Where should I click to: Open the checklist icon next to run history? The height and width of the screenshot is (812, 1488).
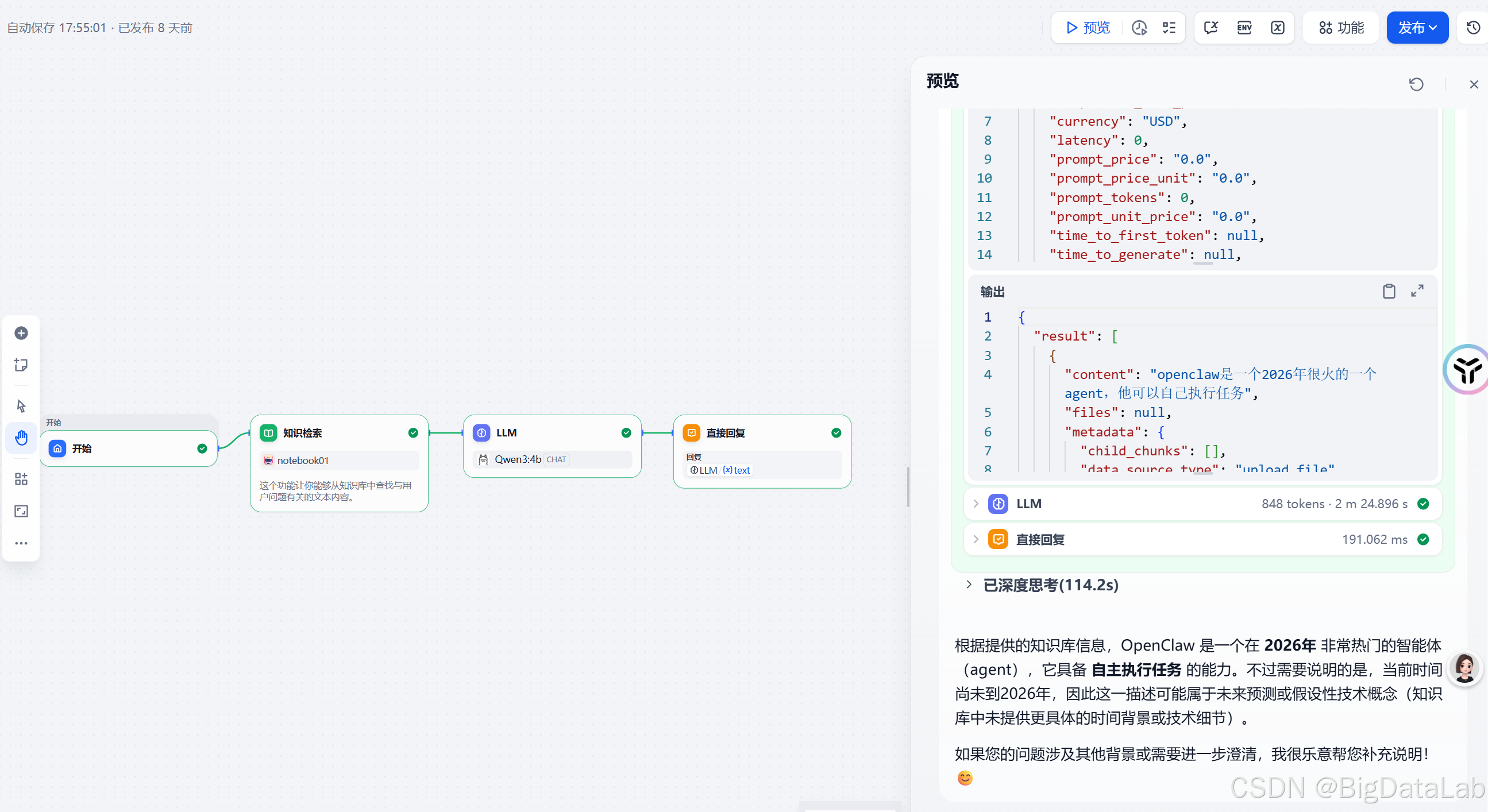[x=1169, y=28]
